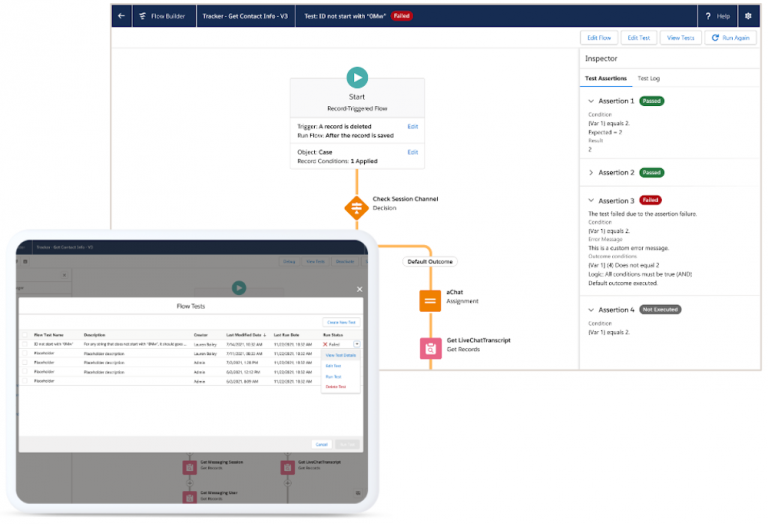Click the Help question mark icon
768x524 pixels.
pos(707,16)
